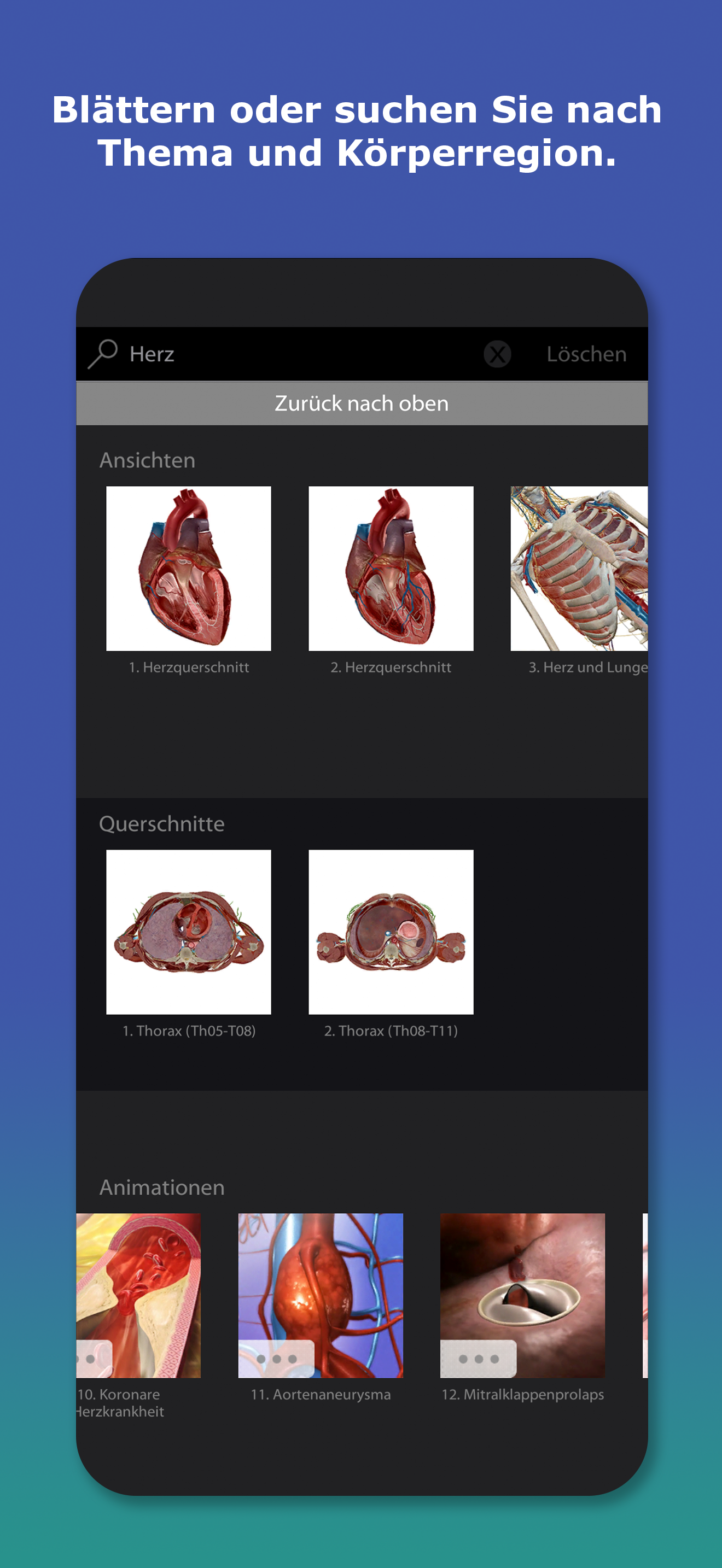Open the options dots on the Aortenaneurysma animation
The width and height of the screenshot is (722, 1568).
[276, 1359]
